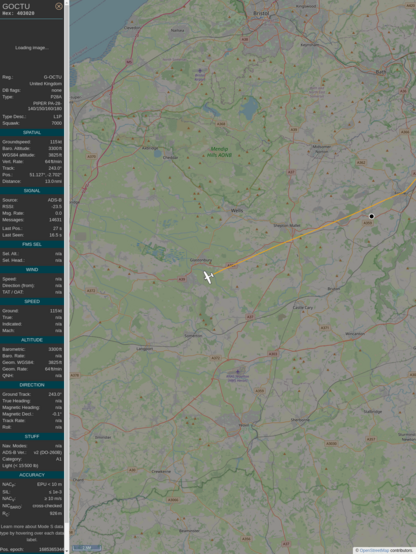
Task: Collapse the SIGNAL section header
Action: pyautogui.click(x=32, y=191)
